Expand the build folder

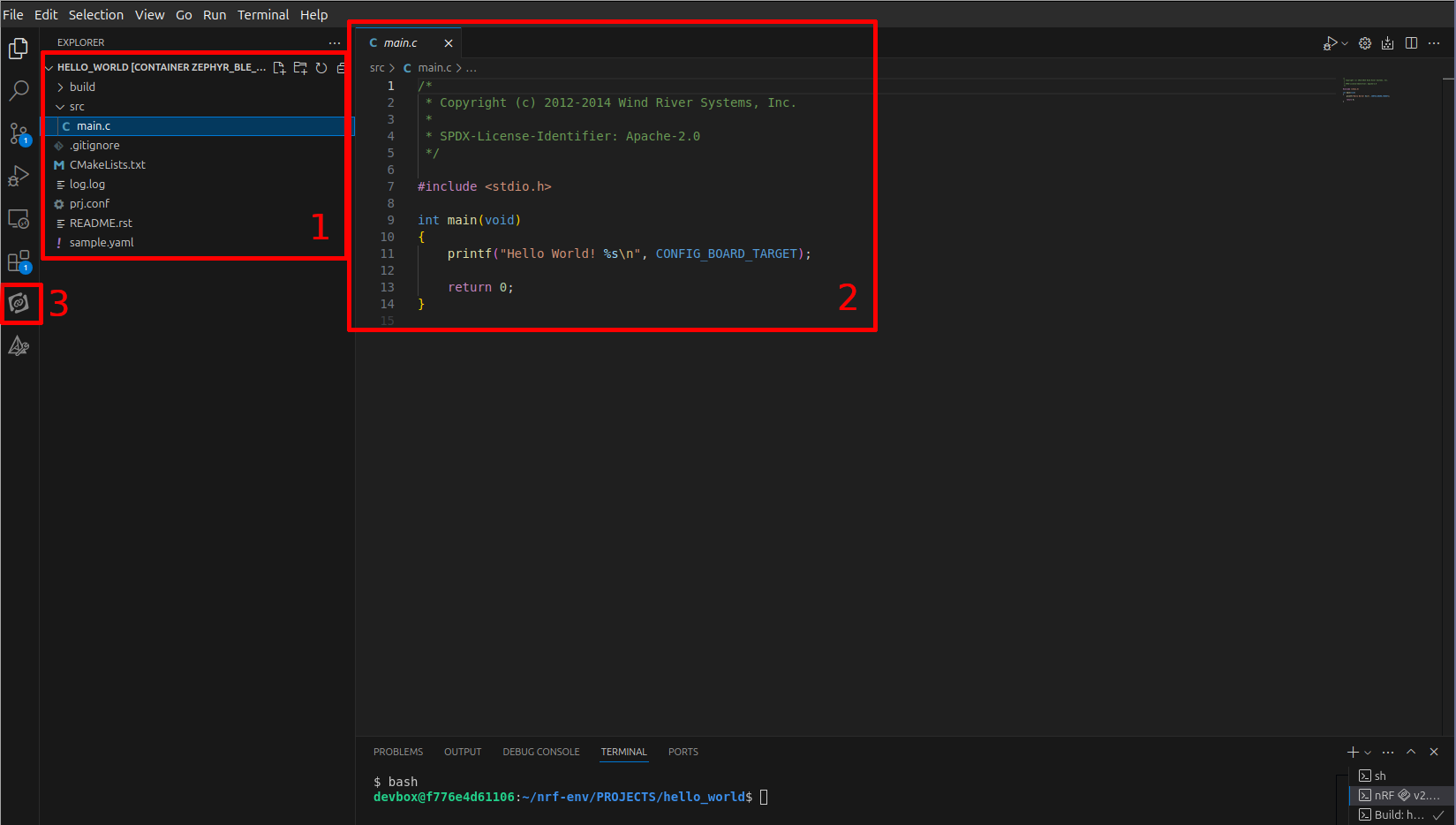coord(197,87)
